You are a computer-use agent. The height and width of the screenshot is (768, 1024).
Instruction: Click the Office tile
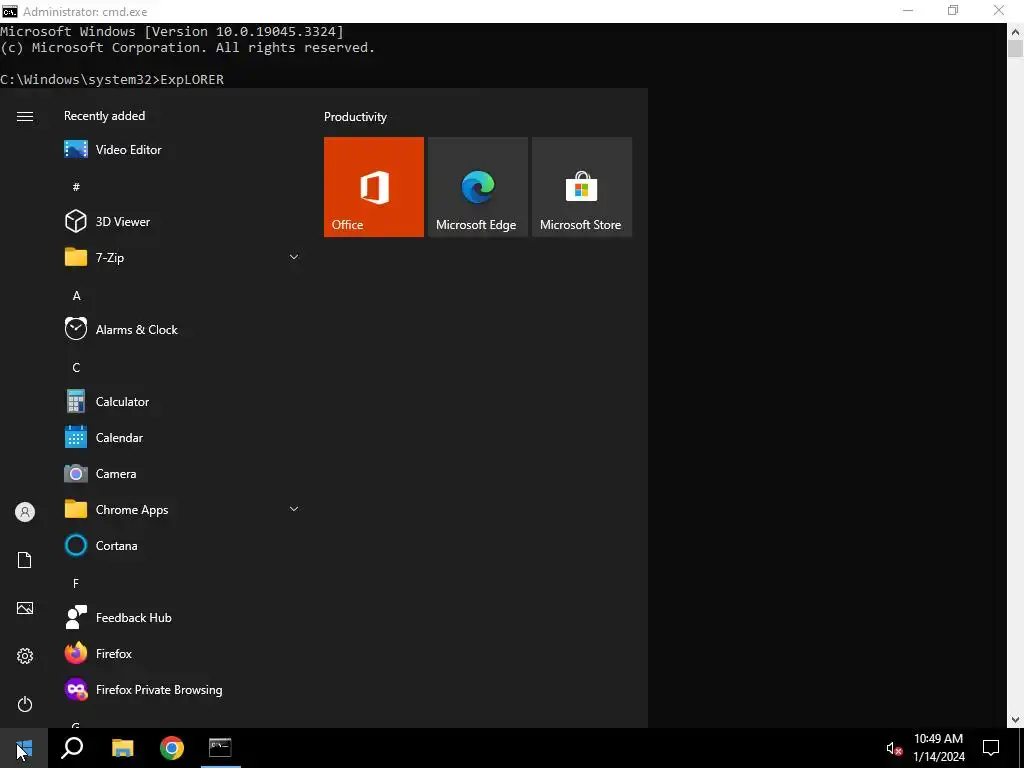pyautogui.click(x=374, y=187)
